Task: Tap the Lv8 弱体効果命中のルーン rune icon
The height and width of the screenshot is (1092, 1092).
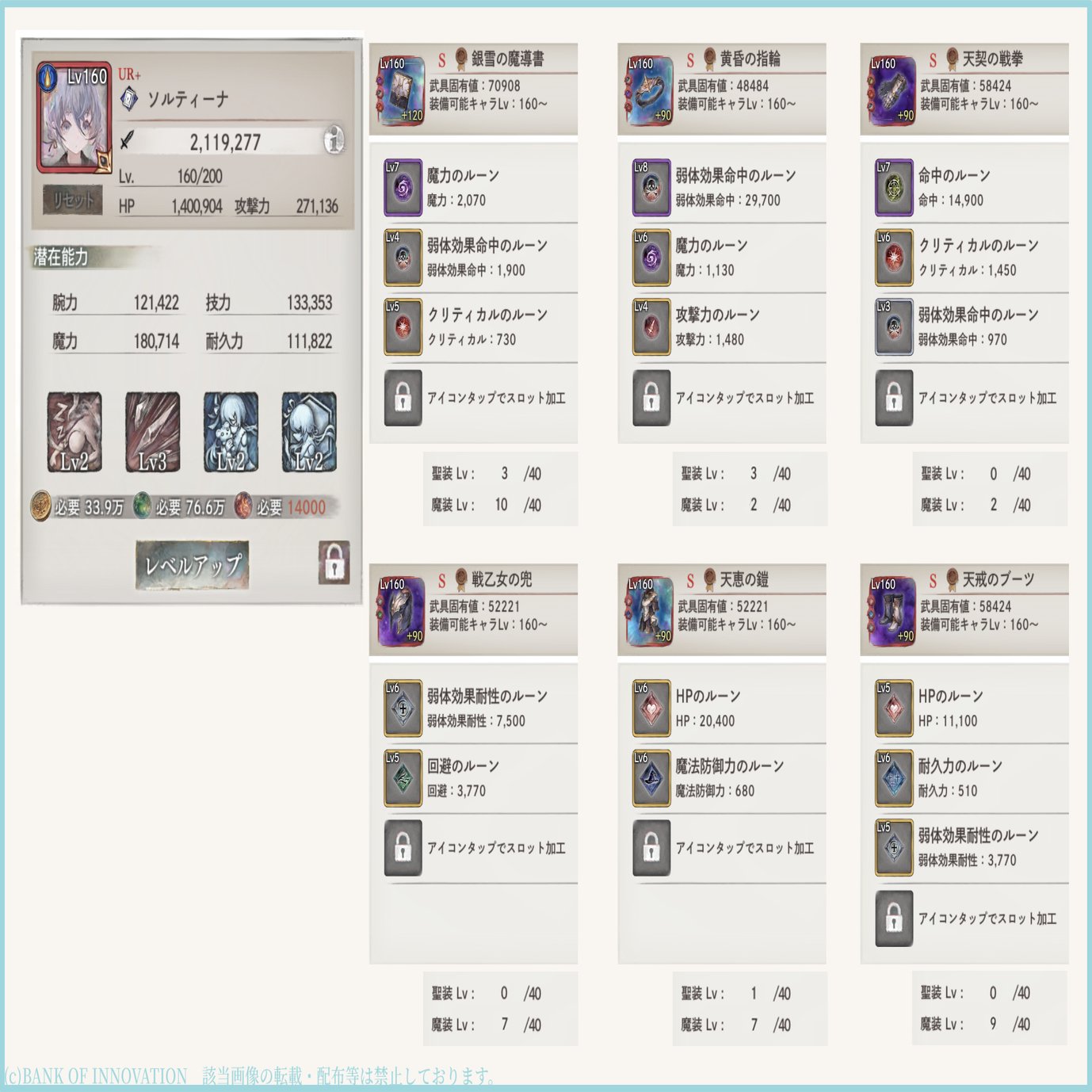Action: (x=651, y=188)
